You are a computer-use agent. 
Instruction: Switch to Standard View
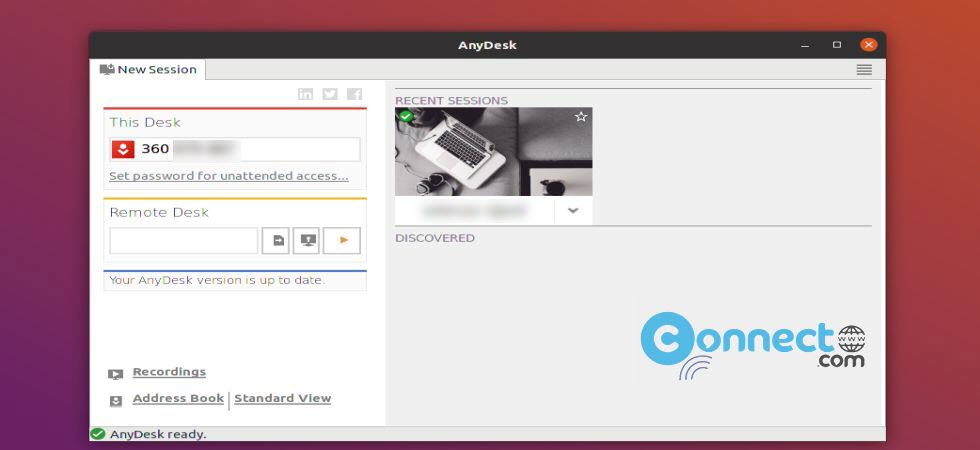pyautogui.click(x=282, y=399)
